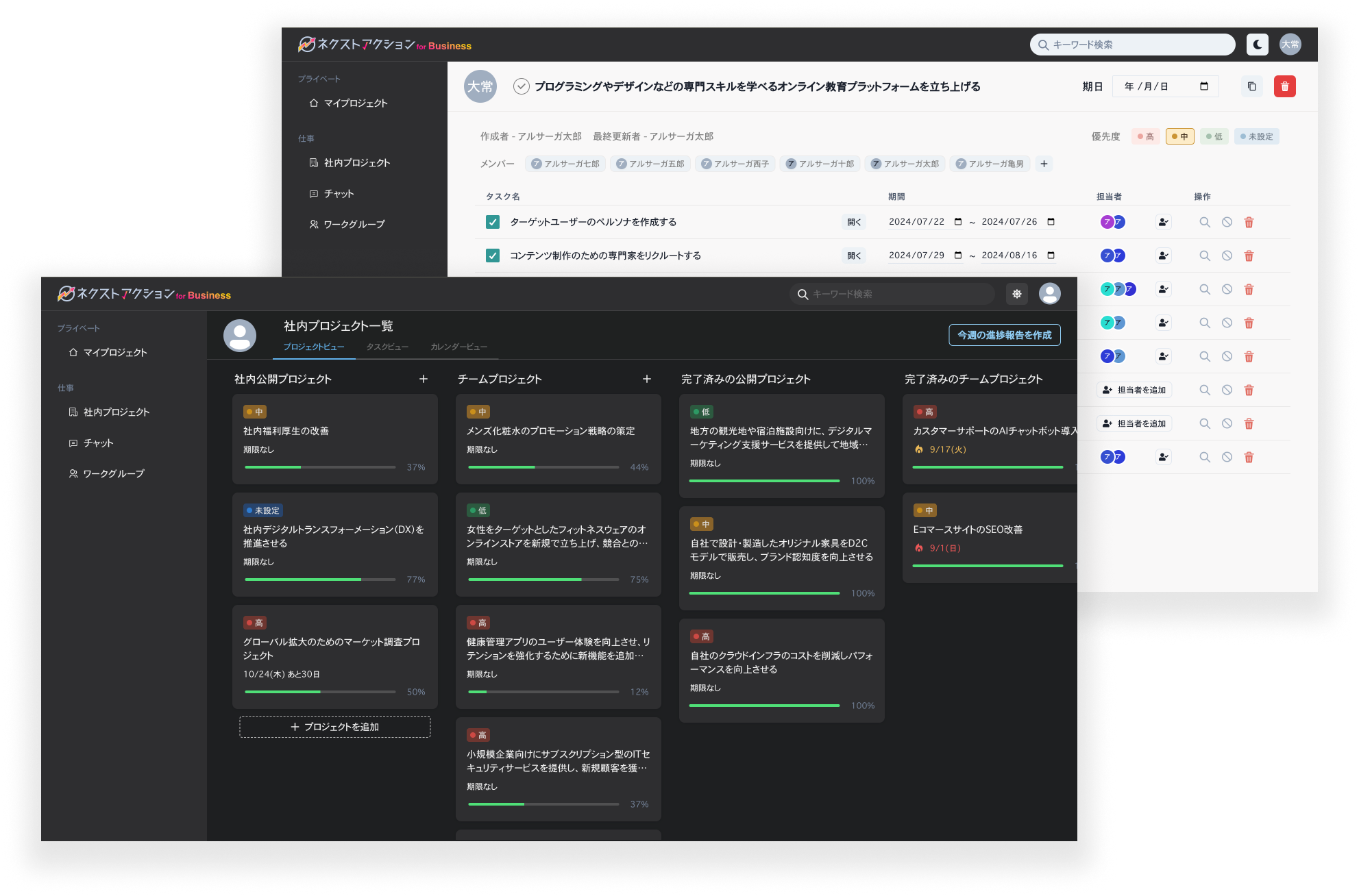Switch to the タスクビュー tab
Viewport: 1359px width, 896px height.
pyautogui.click(x=387, y=347)
